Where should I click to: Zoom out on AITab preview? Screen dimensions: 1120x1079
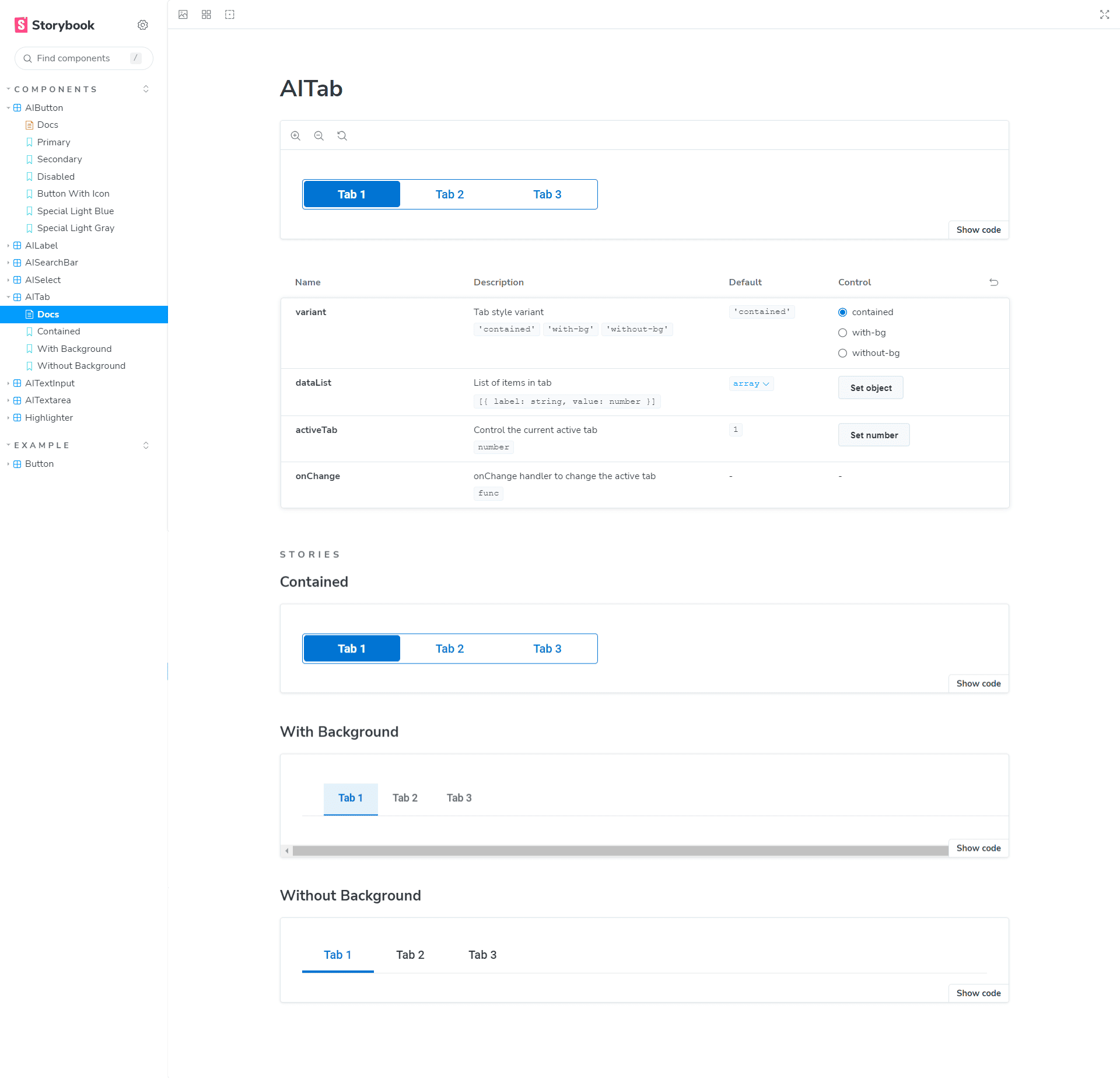coord(319,136)
